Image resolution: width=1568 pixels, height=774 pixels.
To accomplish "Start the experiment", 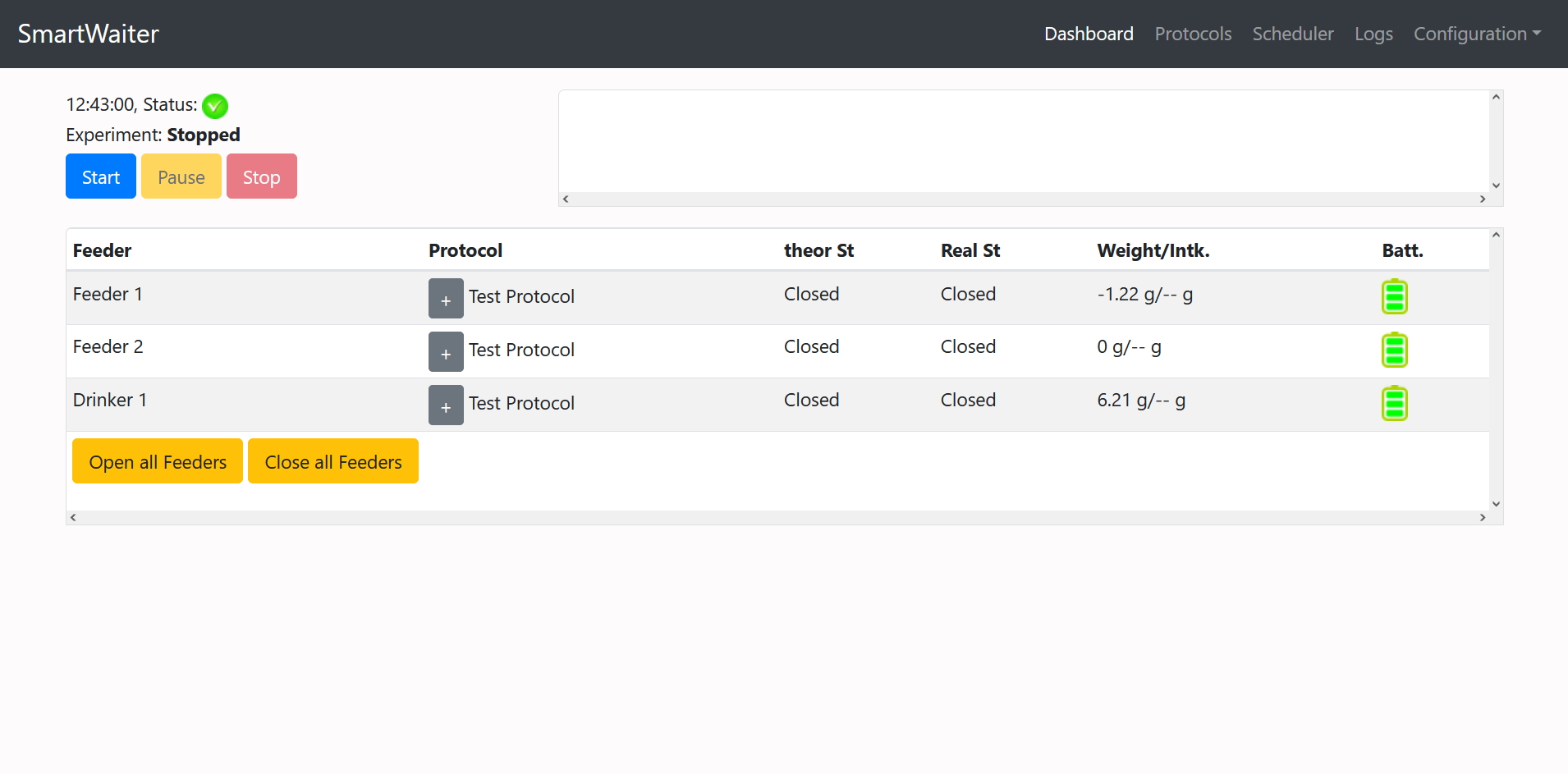I will click(x=101, y=176).
